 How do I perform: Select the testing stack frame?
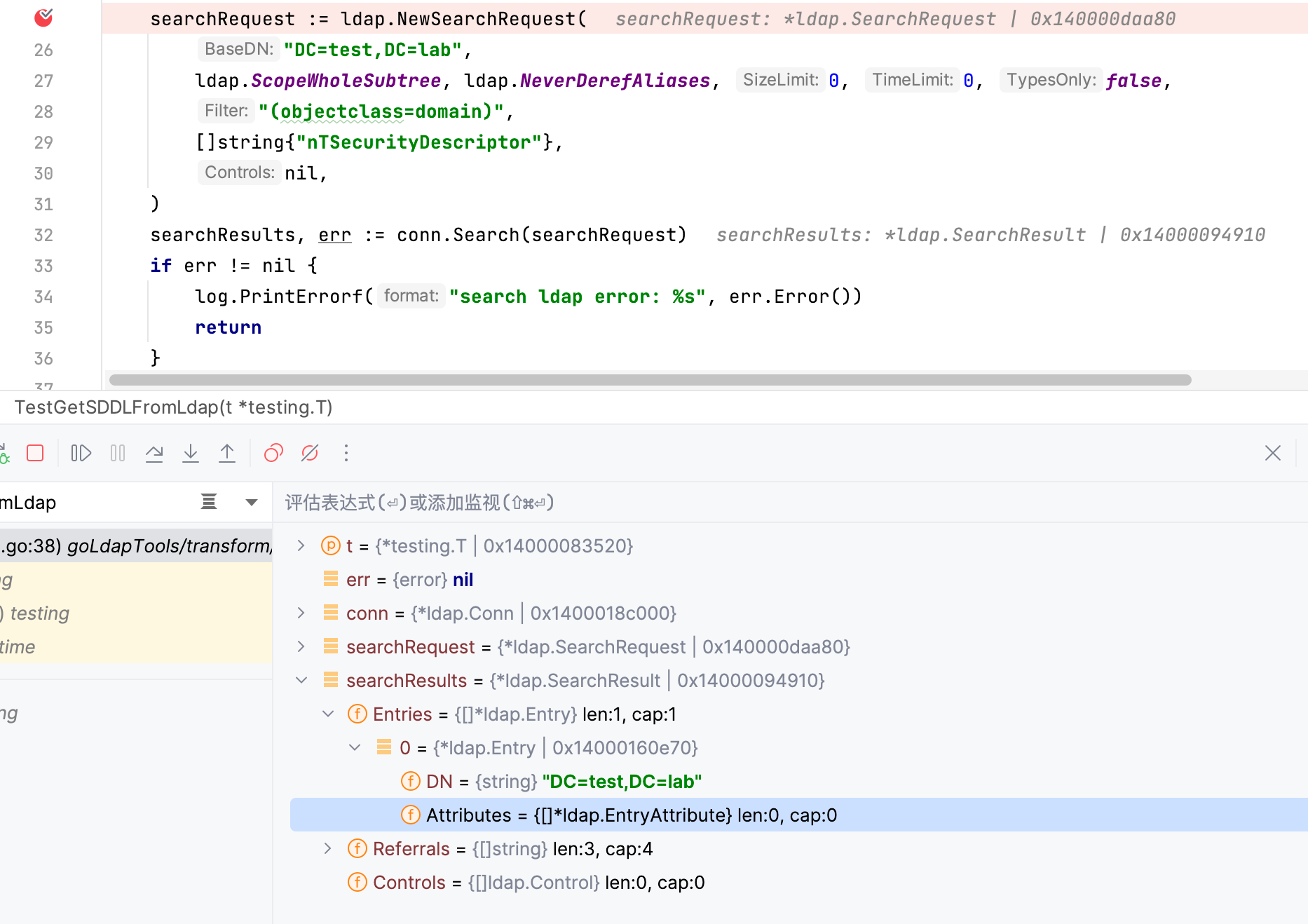[x=136, y=613]
